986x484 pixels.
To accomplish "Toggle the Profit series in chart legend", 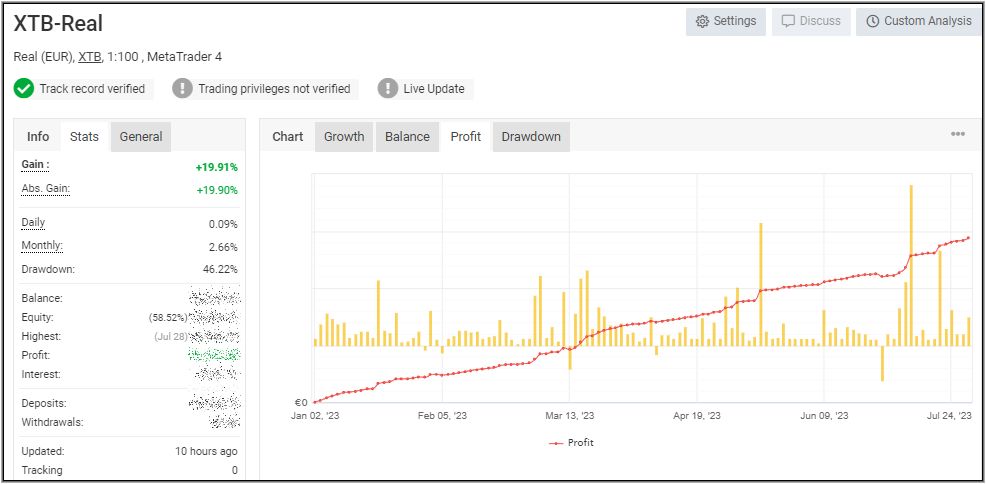I will 572,442.
